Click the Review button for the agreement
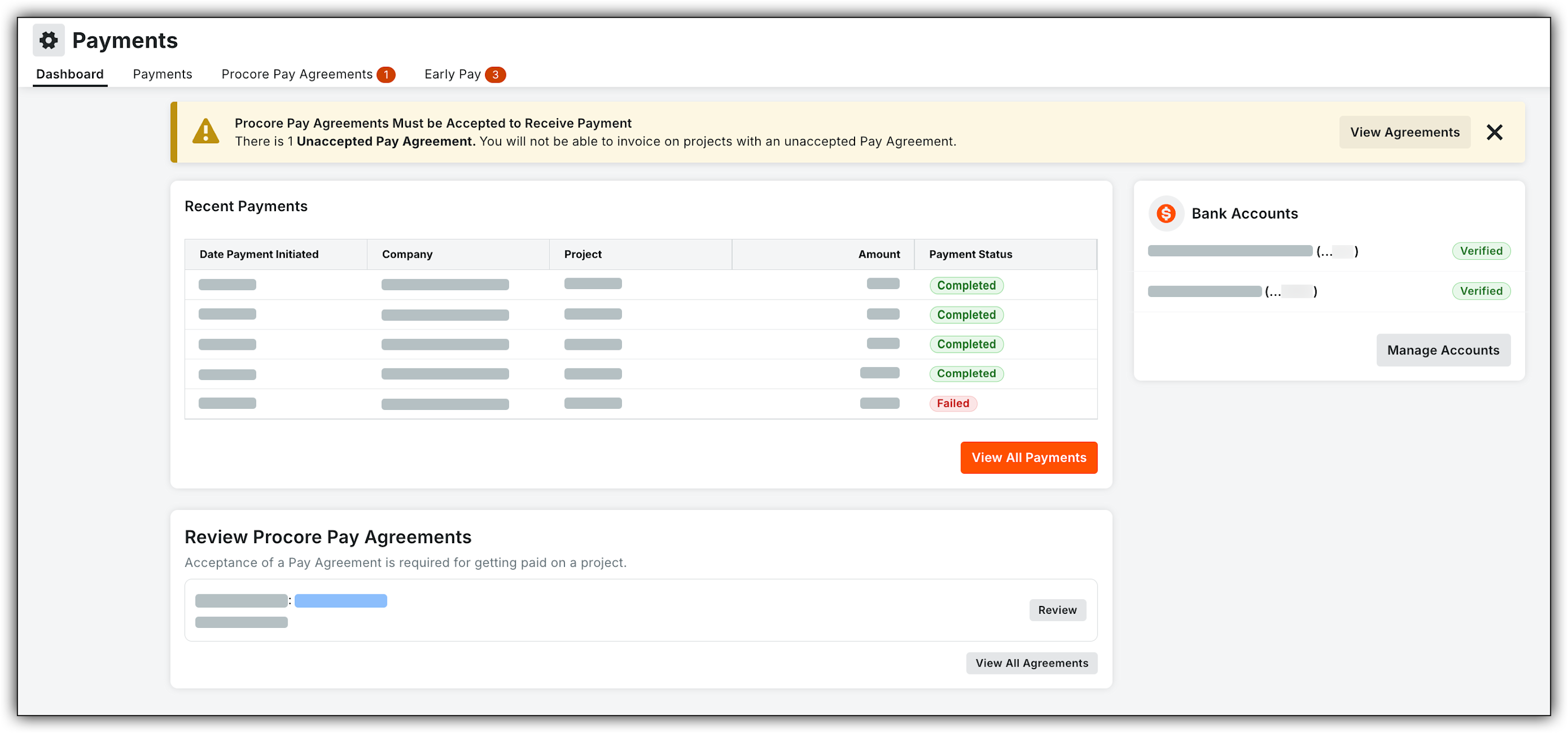Screen dimensions: 1568x733 1057,610
